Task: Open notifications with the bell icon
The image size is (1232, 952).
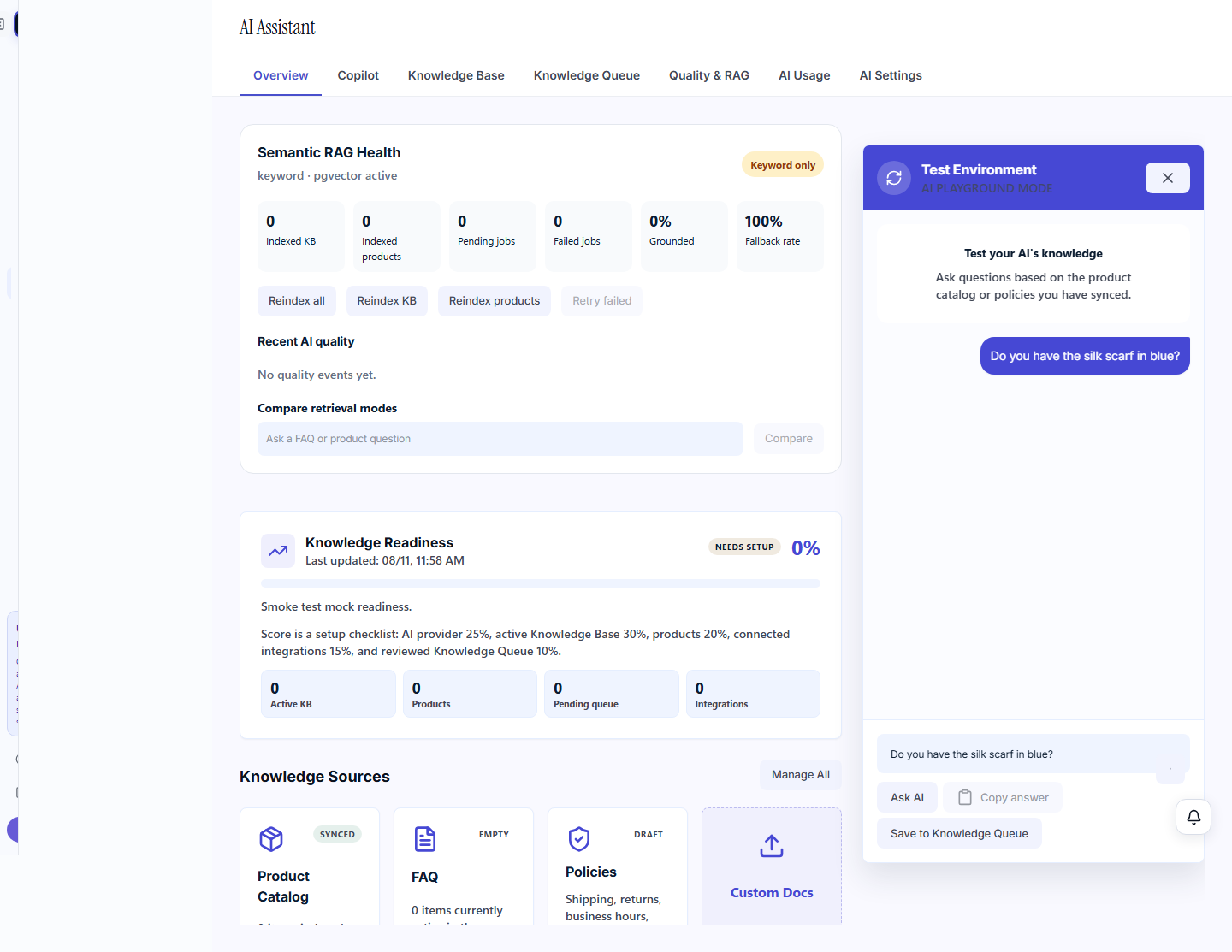Action: (1193, 817)
